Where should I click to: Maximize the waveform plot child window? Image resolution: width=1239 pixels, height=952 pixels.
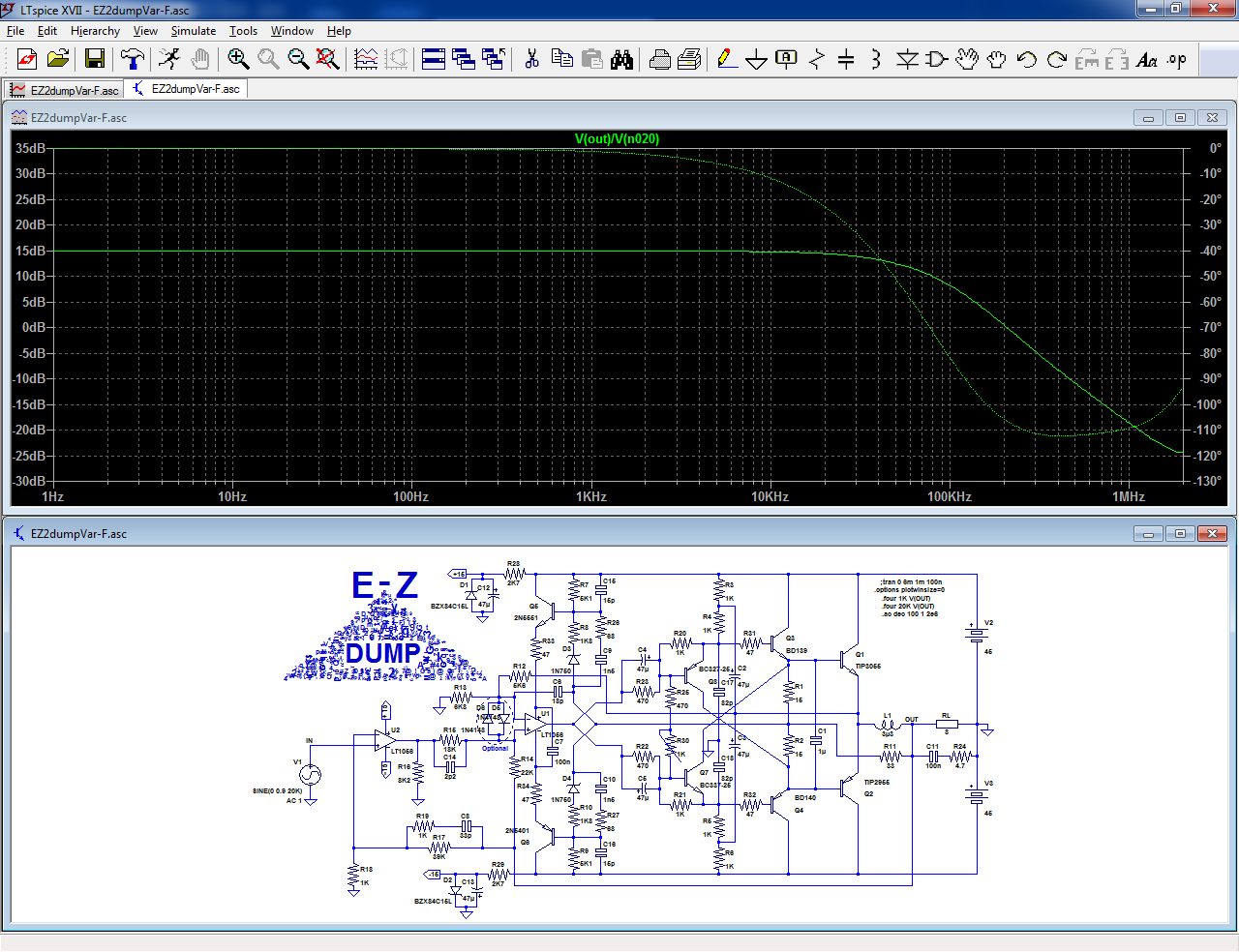pos(1180,118)
